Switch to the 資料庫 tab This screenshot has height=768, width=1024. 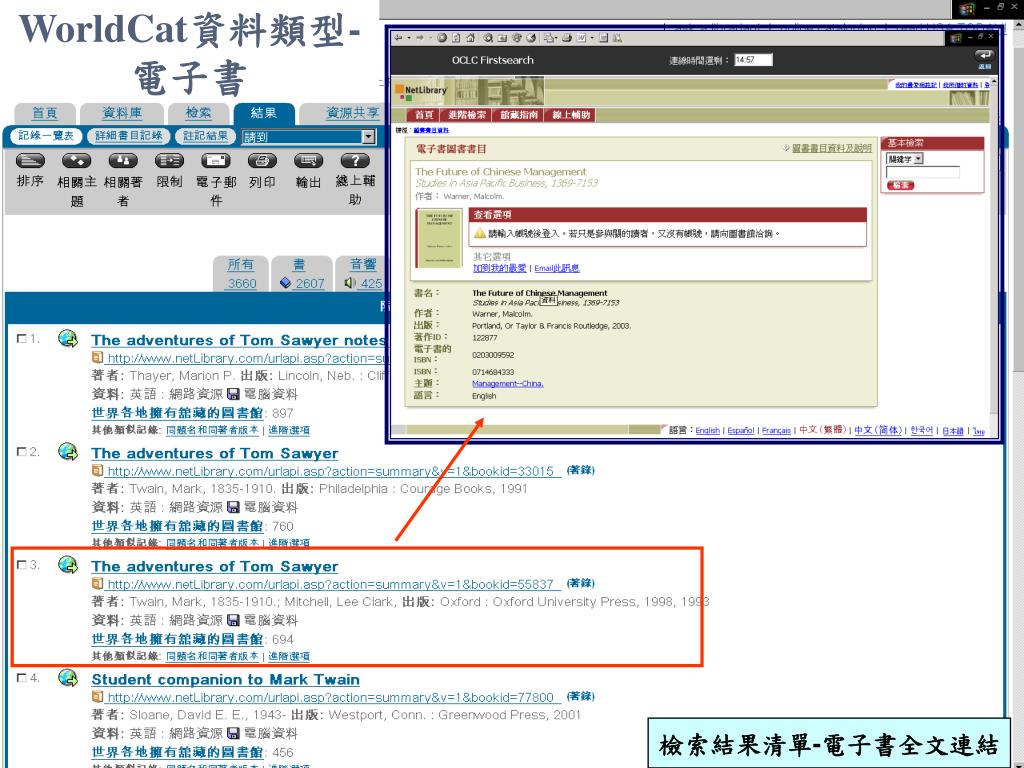(x=121, y=113)
